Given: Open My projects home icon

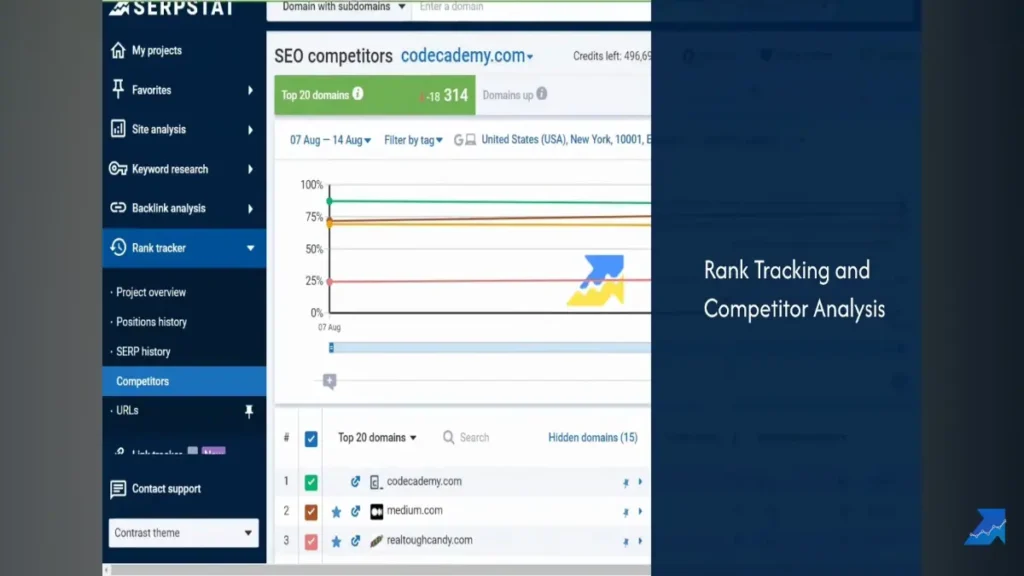Looking at the screenshot, I should click(x=118, y=50).
